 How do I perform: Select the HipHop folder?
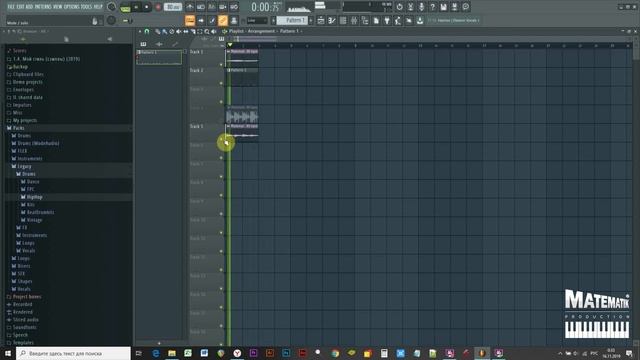pyautogui.click(x=34, y=197)
